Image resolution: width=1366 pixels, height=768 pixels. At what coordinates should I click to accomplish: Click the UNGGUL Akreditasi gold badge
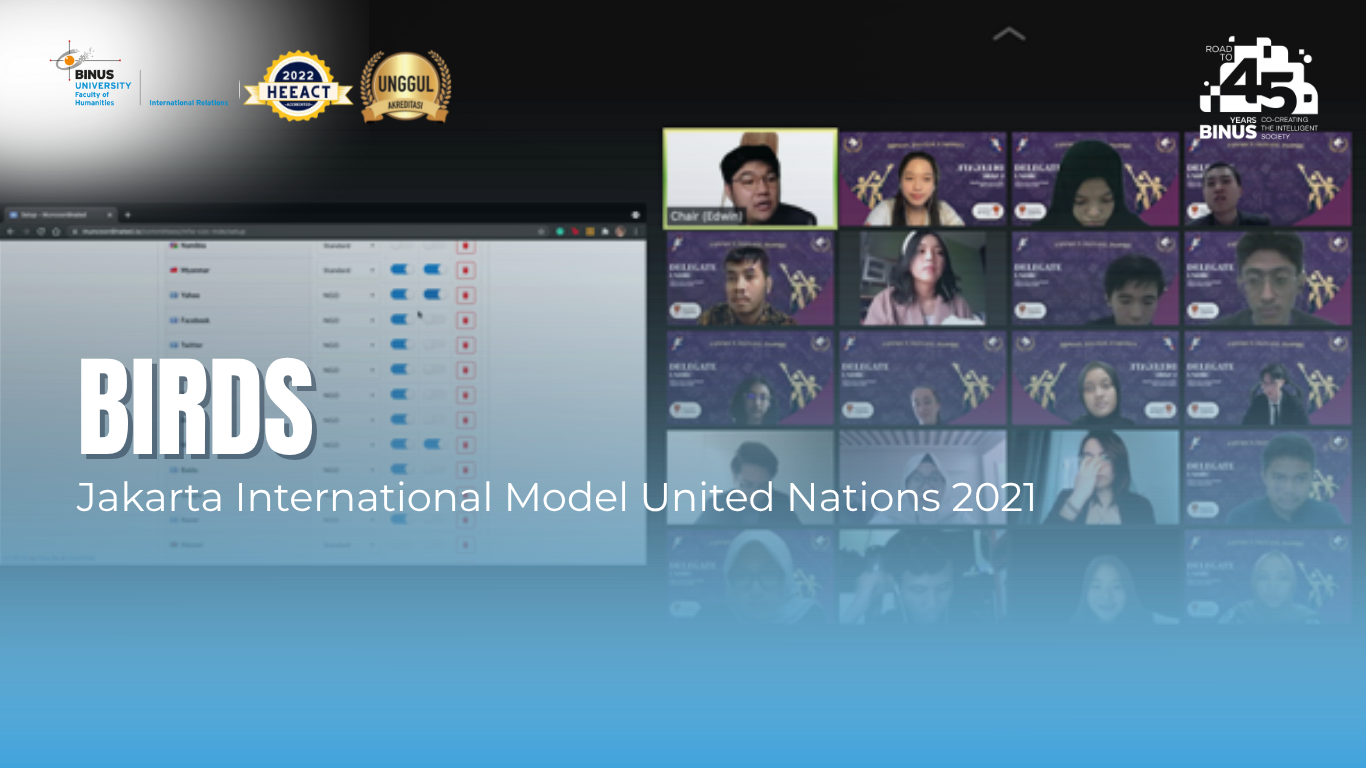(405, 87)
